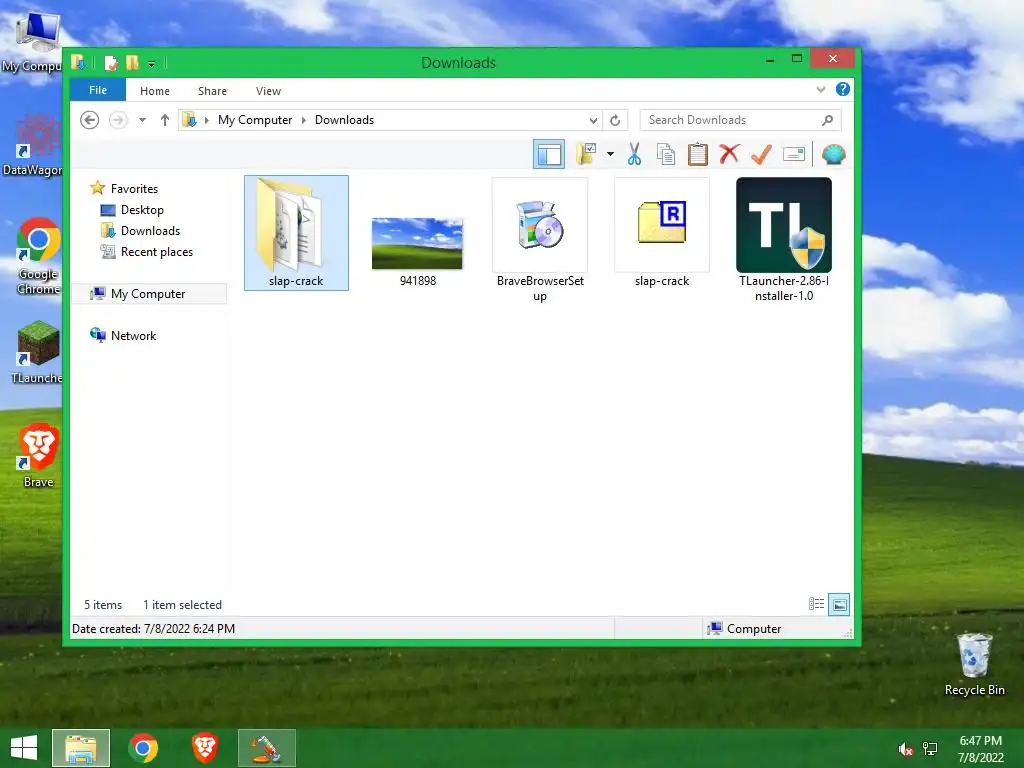The image size is (1024, 768).
Task: Expand the root breadcrumb arrow in address bar
Action: (207, 120)
